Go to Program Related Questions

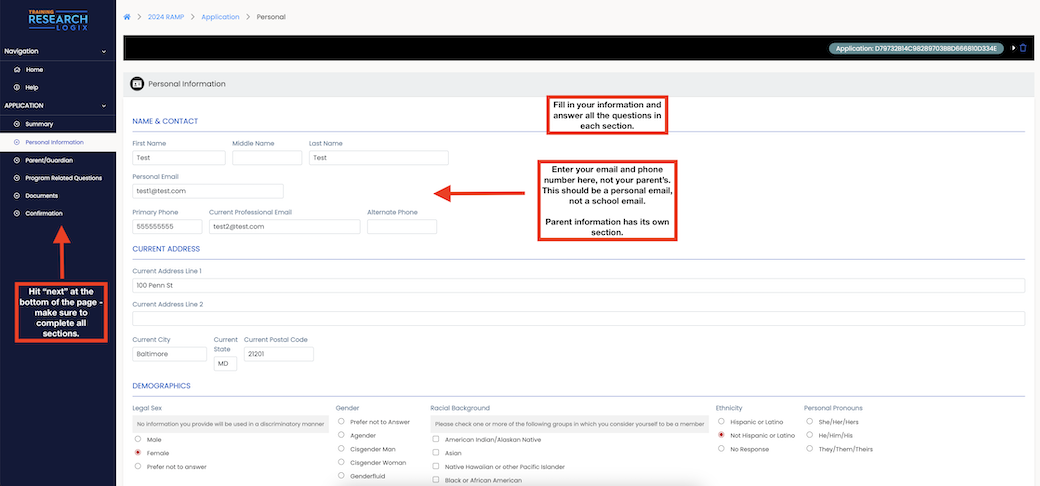point(63,178)
